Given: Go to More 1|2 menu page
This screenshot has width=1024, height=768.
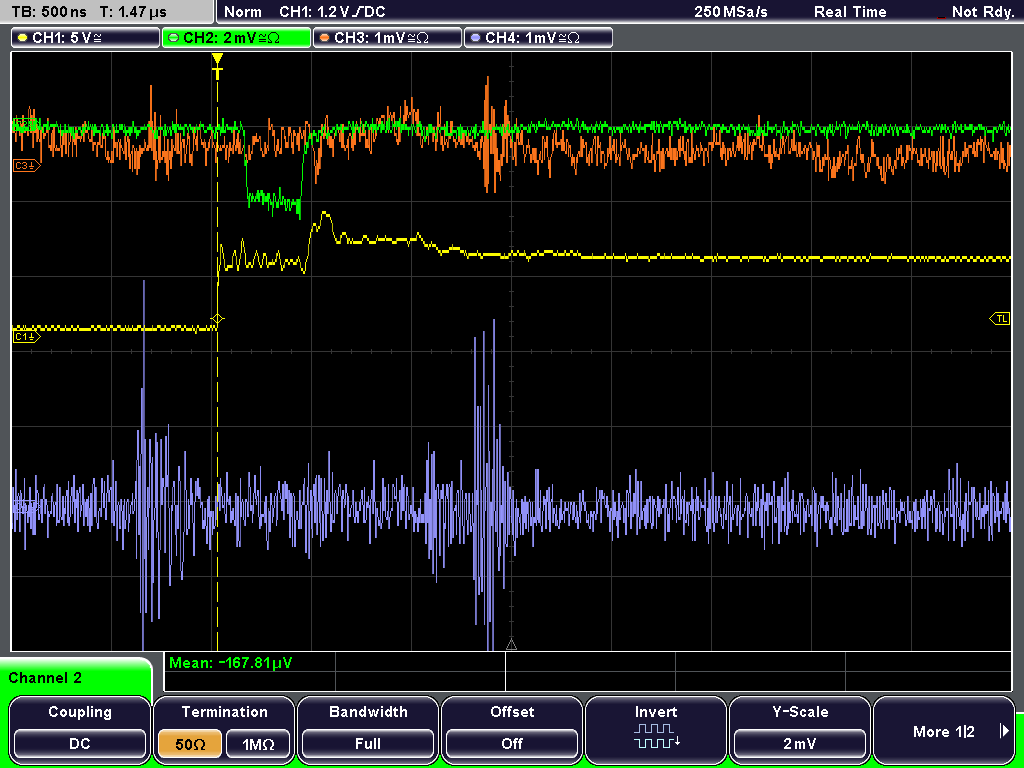Looking at the screenshot, I should (x=944, y=729).
